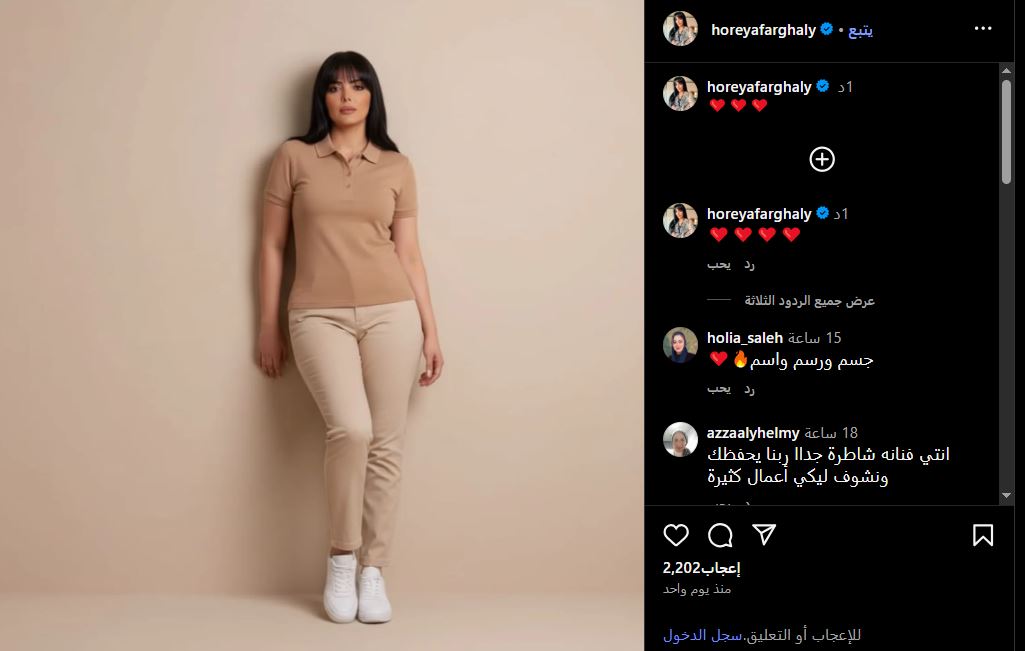Click the post photo of woman
This screenshot has height=651, width=1025.
click(322, 326)
